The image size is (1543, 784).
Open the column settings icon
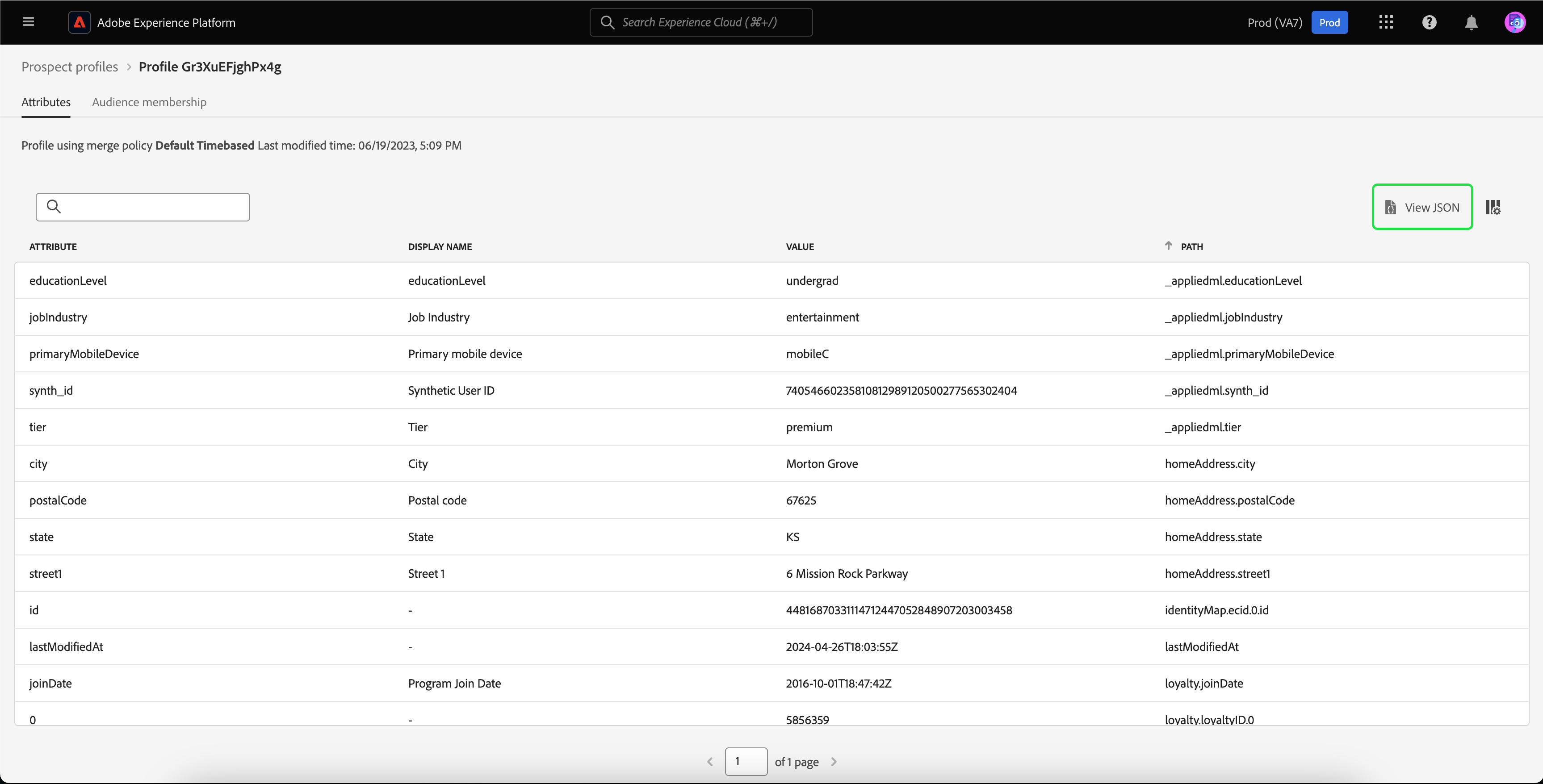tap(1493, 207)
